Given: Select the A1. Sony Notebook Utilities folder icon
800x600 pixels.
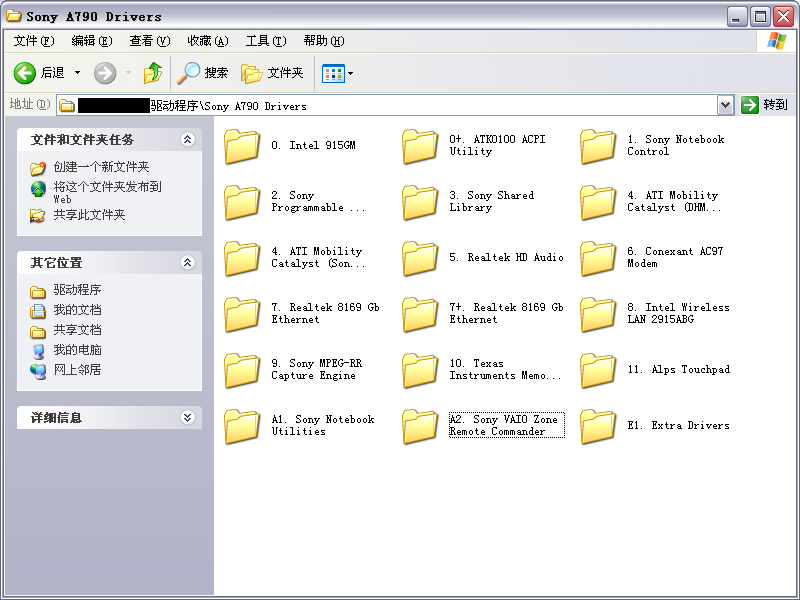Looking at the screenshot, I should [242, 427].
